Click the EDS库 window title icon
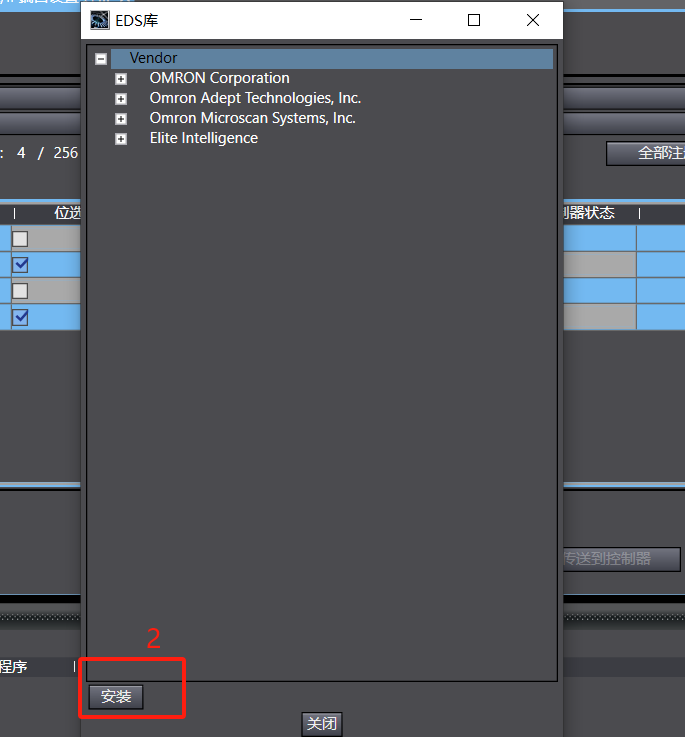The width and height of the screenshot is (685, 737). pos(100,20)
